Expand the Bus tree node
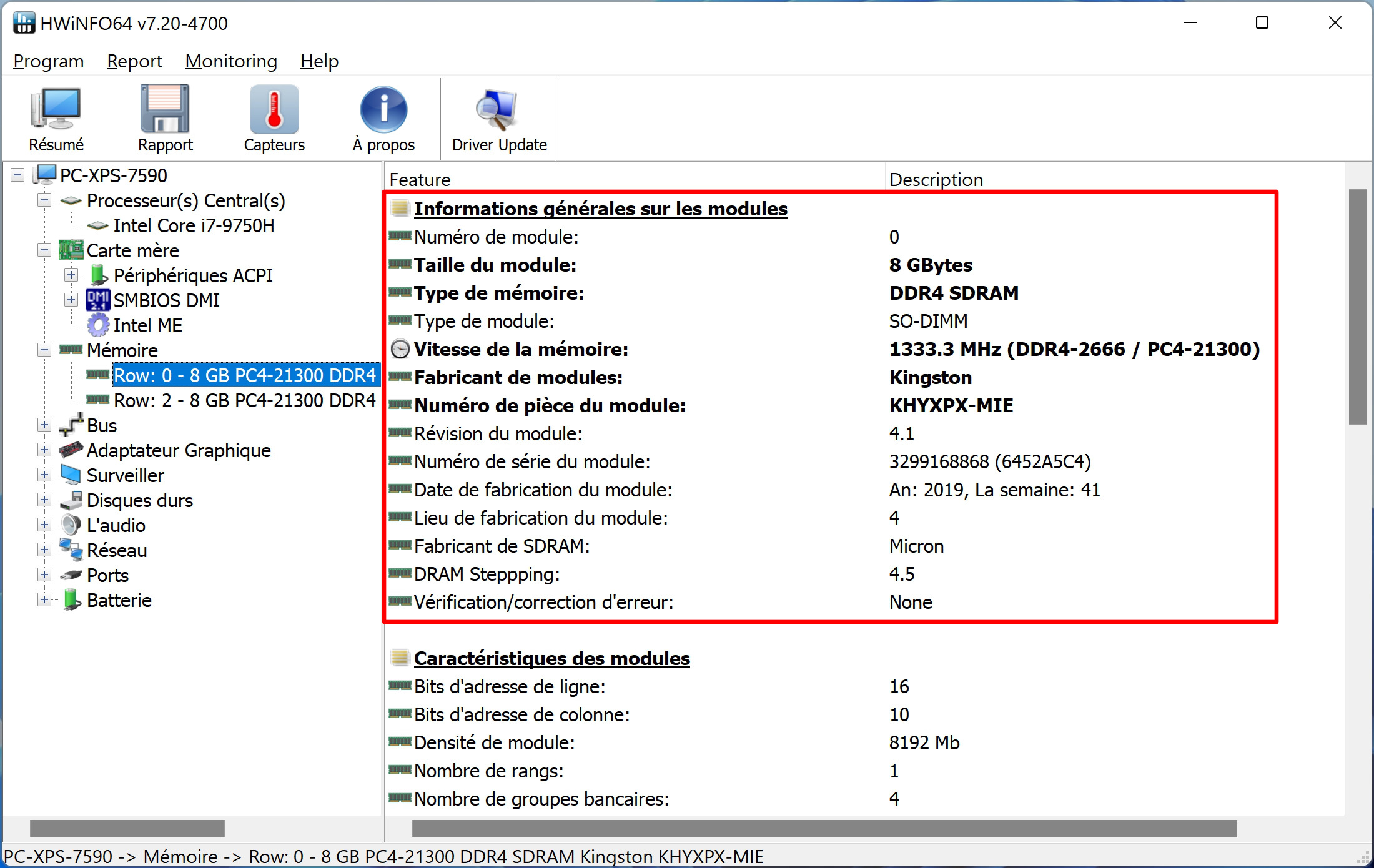Image resolution: width=1374 pixels, height=868 pixels. (44, 425)
